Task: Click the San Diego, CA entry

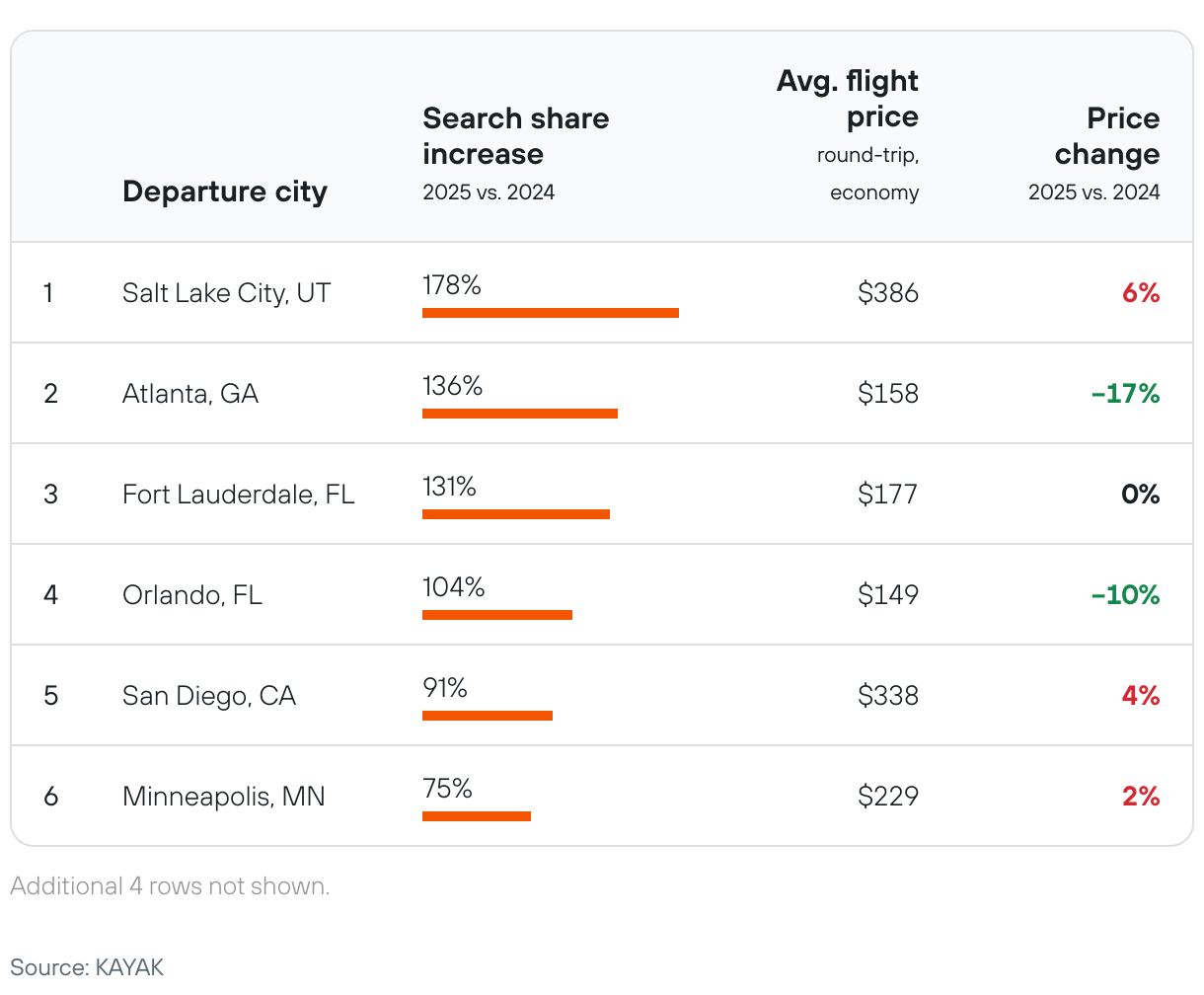Action: tap(208, 696)
